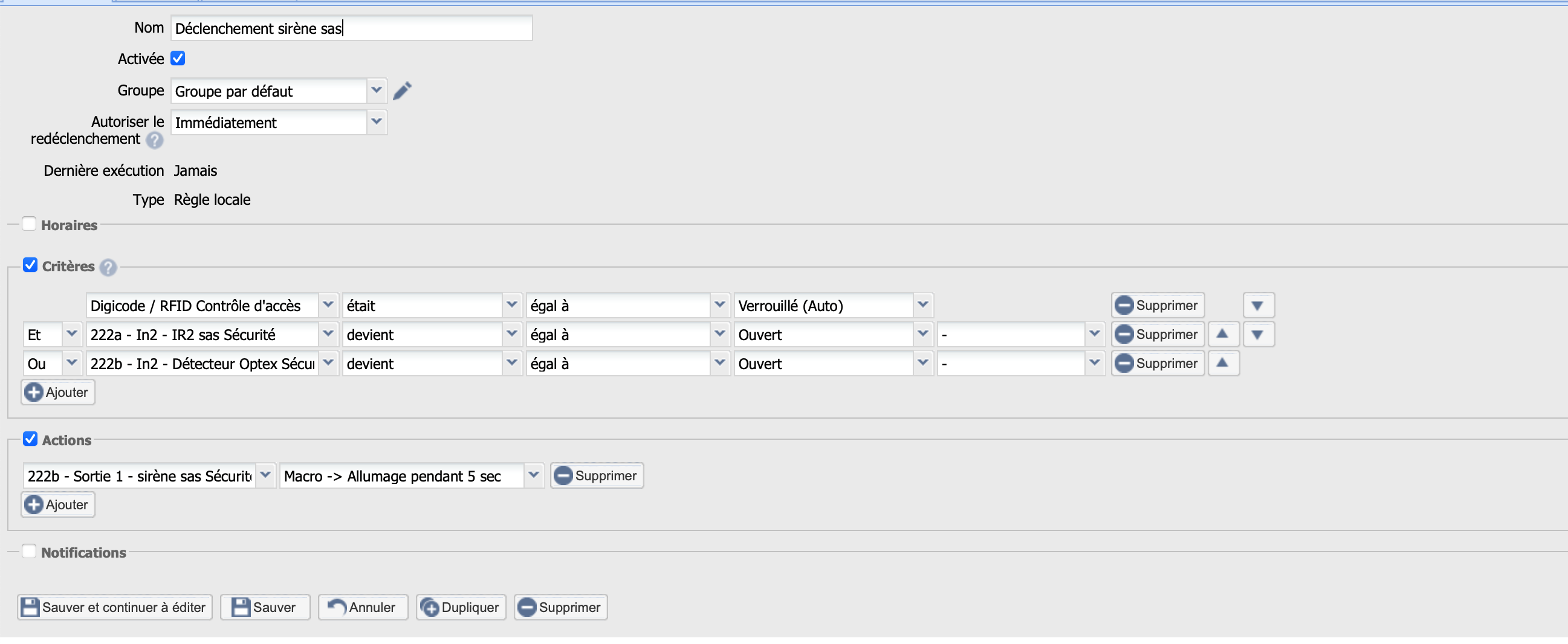
Task: Move the 222b Détecteur Optex criterion up
Action: pyautogui.click(x=1222, y=364)
